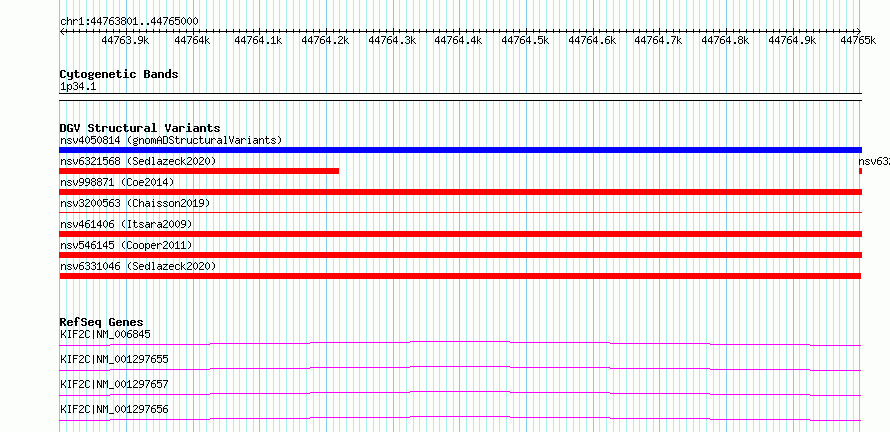The height and width of the screenshot is (432, 890).
Task: Click nsv546145 Cooper2011 label
Action: [x=126, y=245]
